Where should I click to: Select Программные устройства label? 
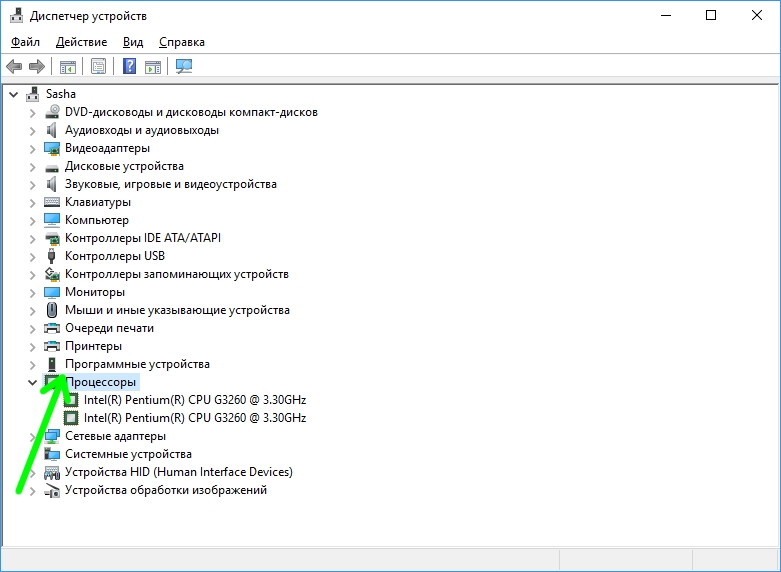point(137,364)
